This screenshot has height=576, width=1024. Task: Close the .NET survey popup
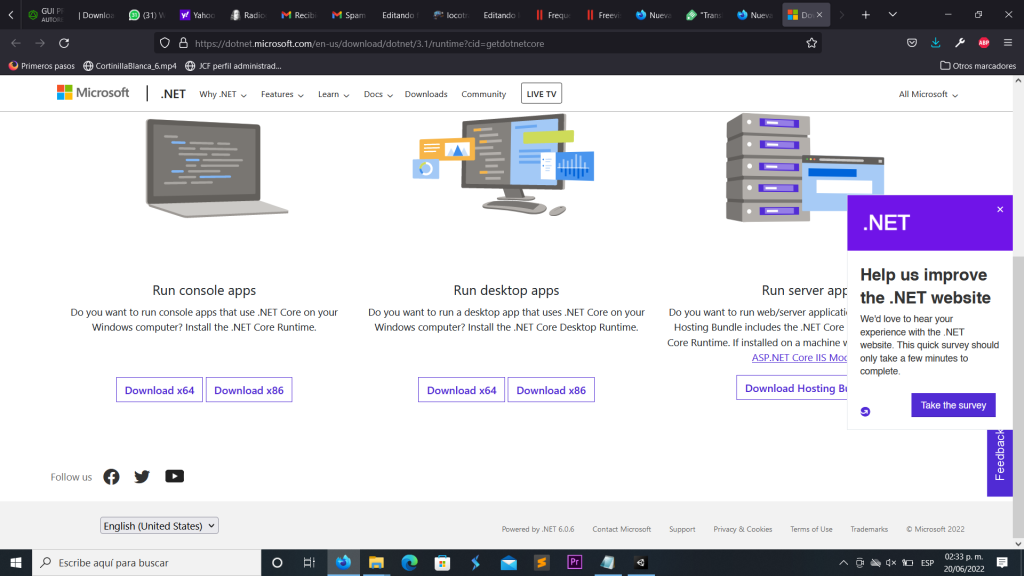point(999,209)
